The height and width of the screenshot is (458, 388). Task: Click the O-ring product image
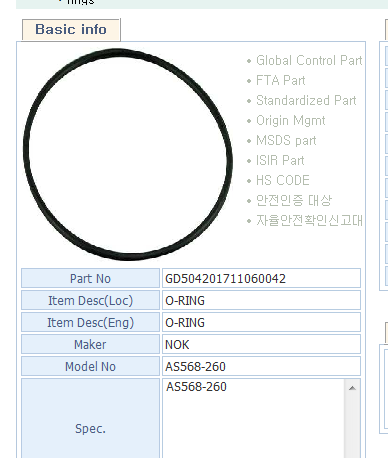[x=128, y=154]
